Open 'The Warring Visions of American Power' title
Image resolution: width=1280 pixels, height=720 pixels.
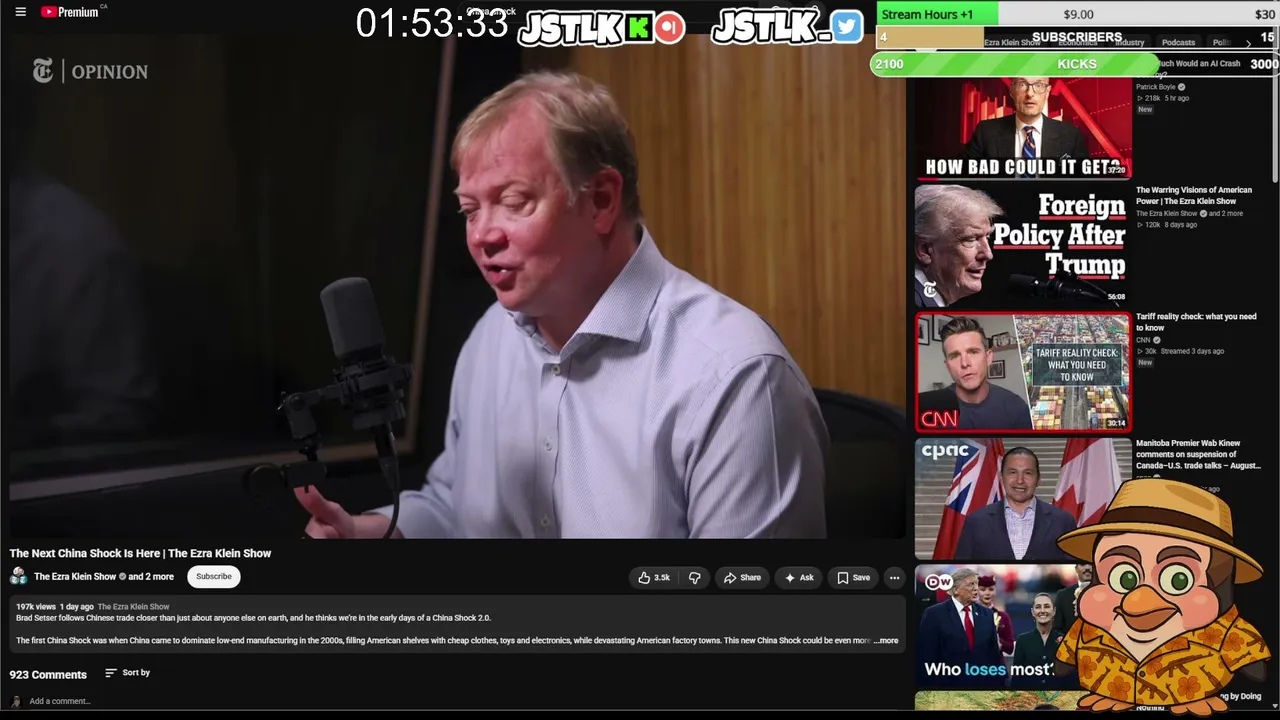(1194, 195)
